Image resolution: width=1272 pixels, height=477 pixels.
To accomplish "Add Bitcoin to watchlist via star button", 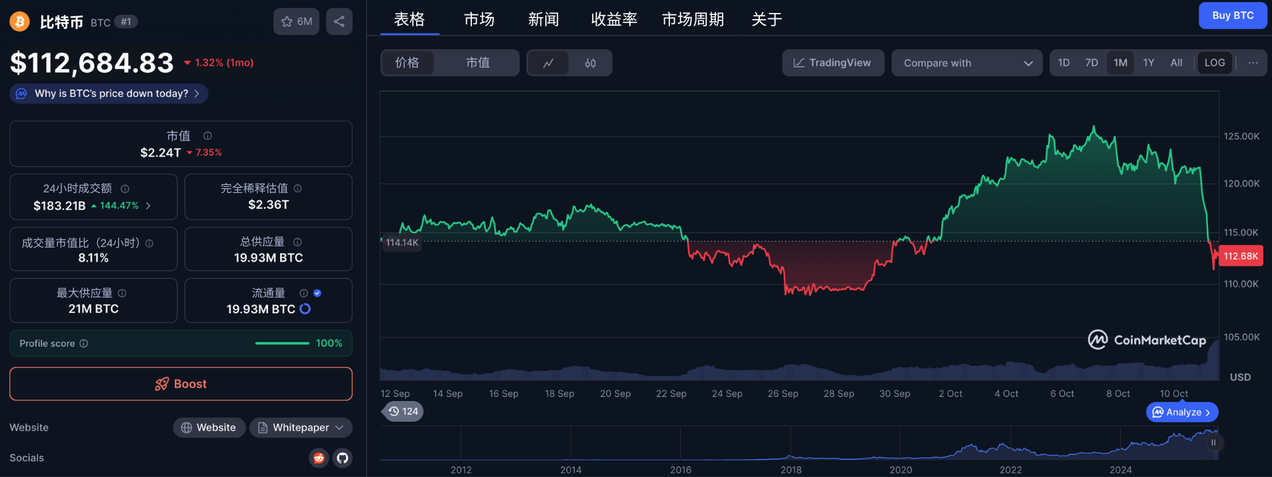I will (x=296, y=21).
